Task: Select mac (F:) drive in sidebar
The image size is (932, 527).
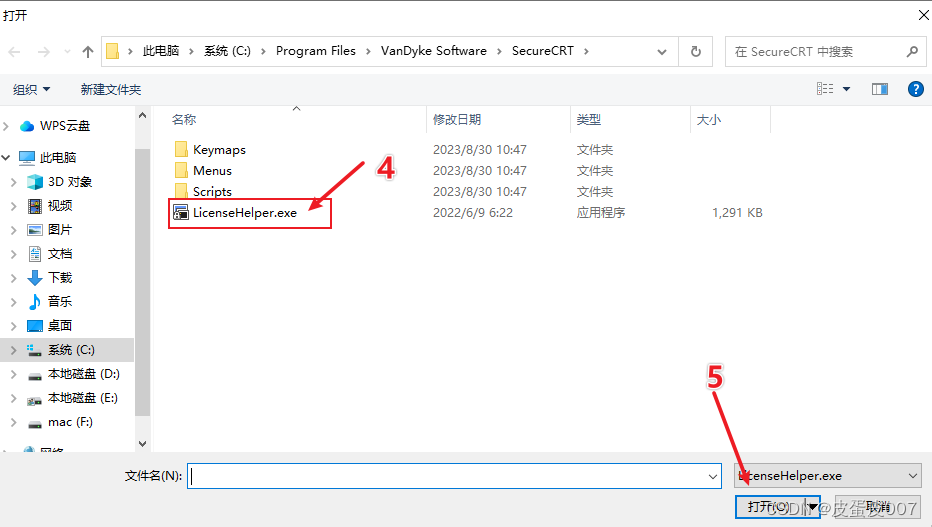Action: coord(70,422)
